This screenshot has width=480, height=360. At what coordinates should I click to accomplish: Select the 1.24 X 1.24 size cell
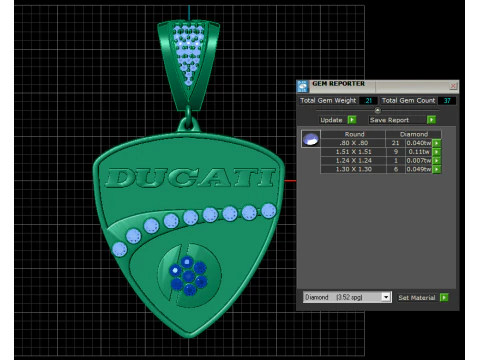tap(353, 160)
